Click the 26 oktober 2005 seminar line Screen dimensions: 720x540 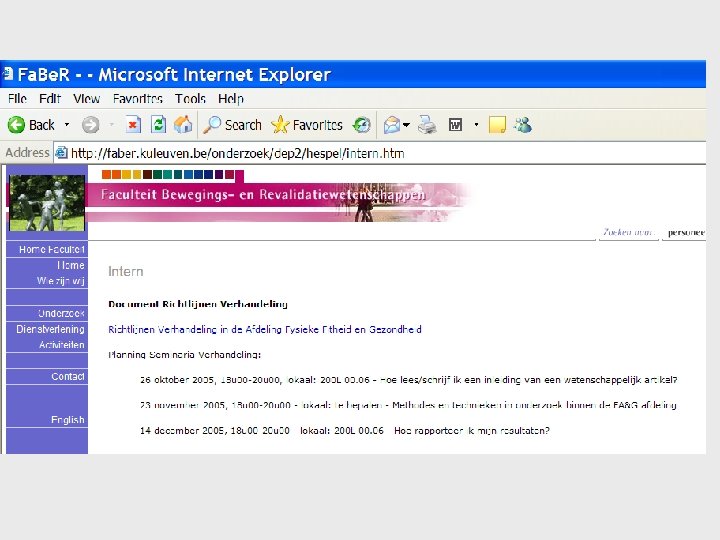pos(409,380)
